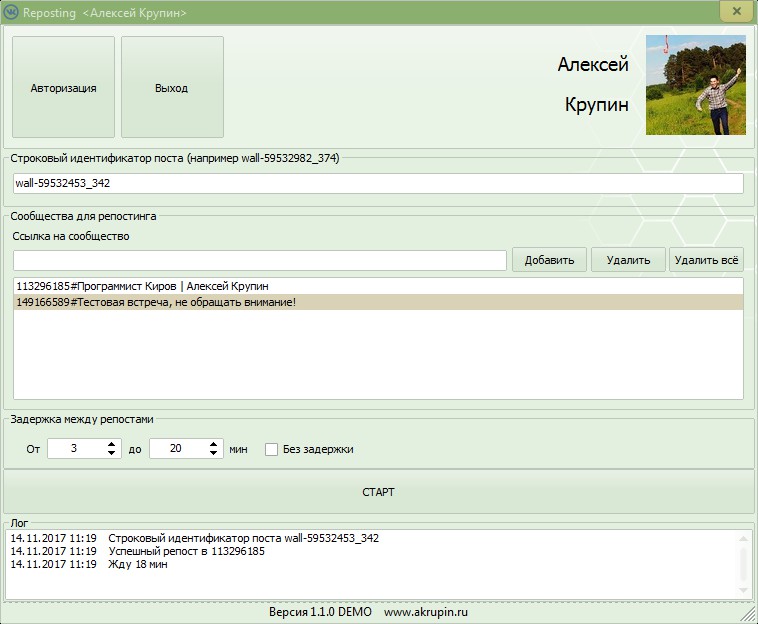
Task: Click the www.akrupin.ru status bar text
Action: 426,612
